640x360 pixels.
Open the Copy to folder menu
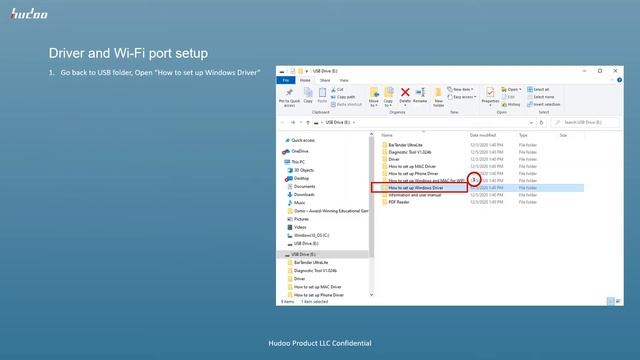(388, 97)
